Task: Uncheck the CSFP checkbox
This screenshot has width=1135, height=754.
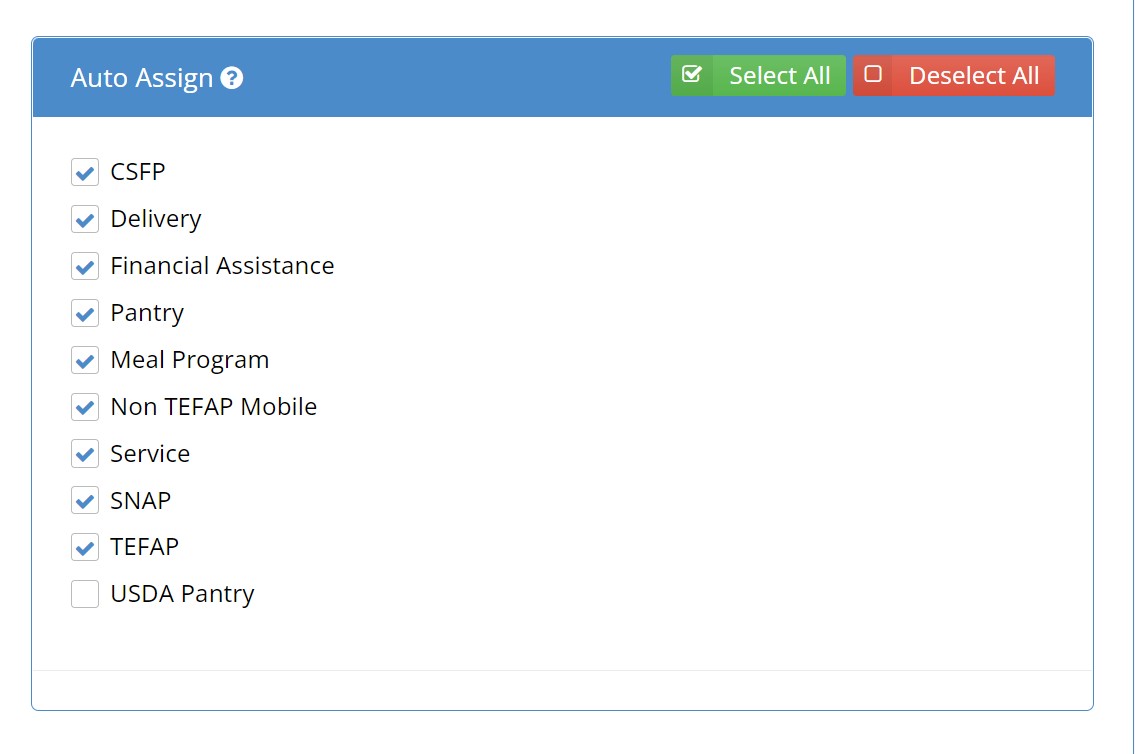Action: (85, 172)
